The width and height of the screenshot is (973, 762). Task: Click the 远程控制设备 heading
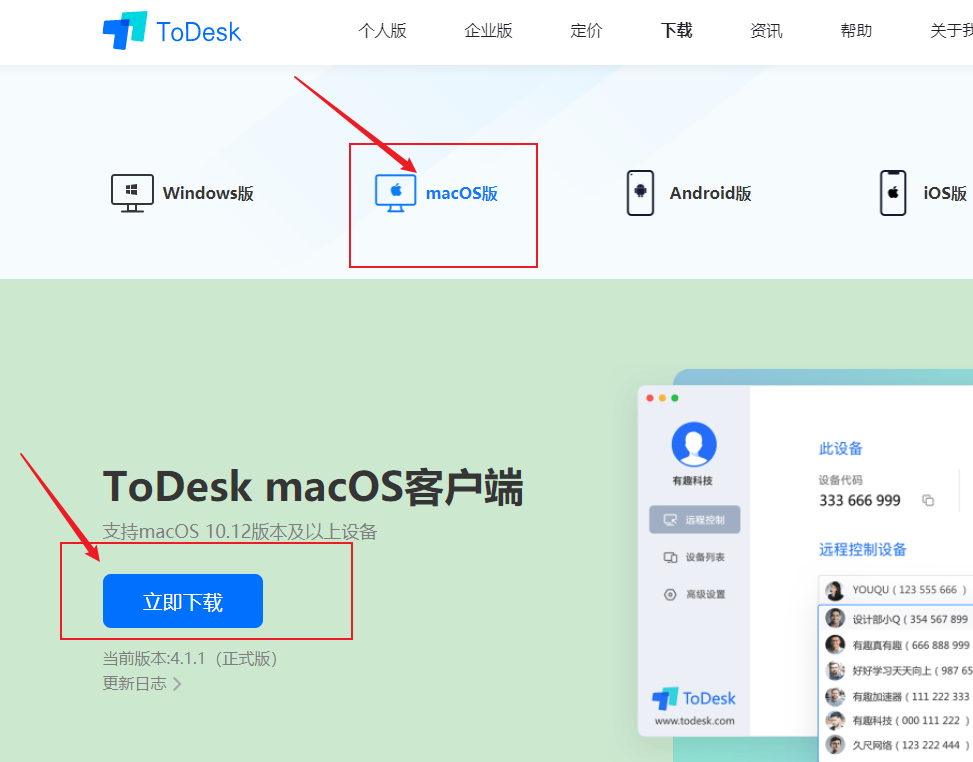pos(863,549)
